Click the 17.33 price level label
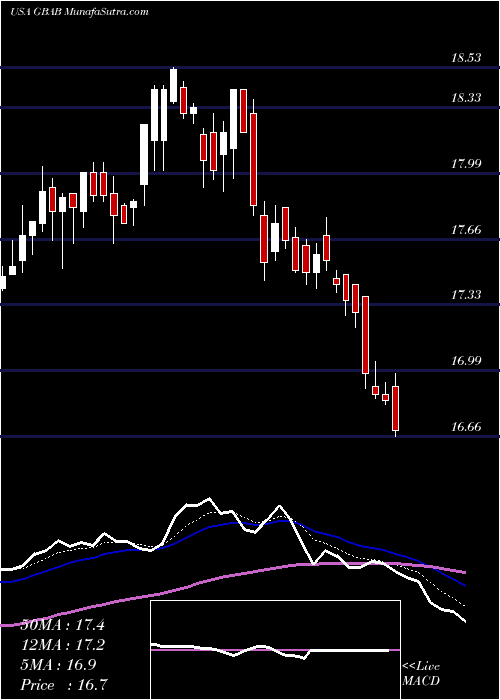 [466, 295]
